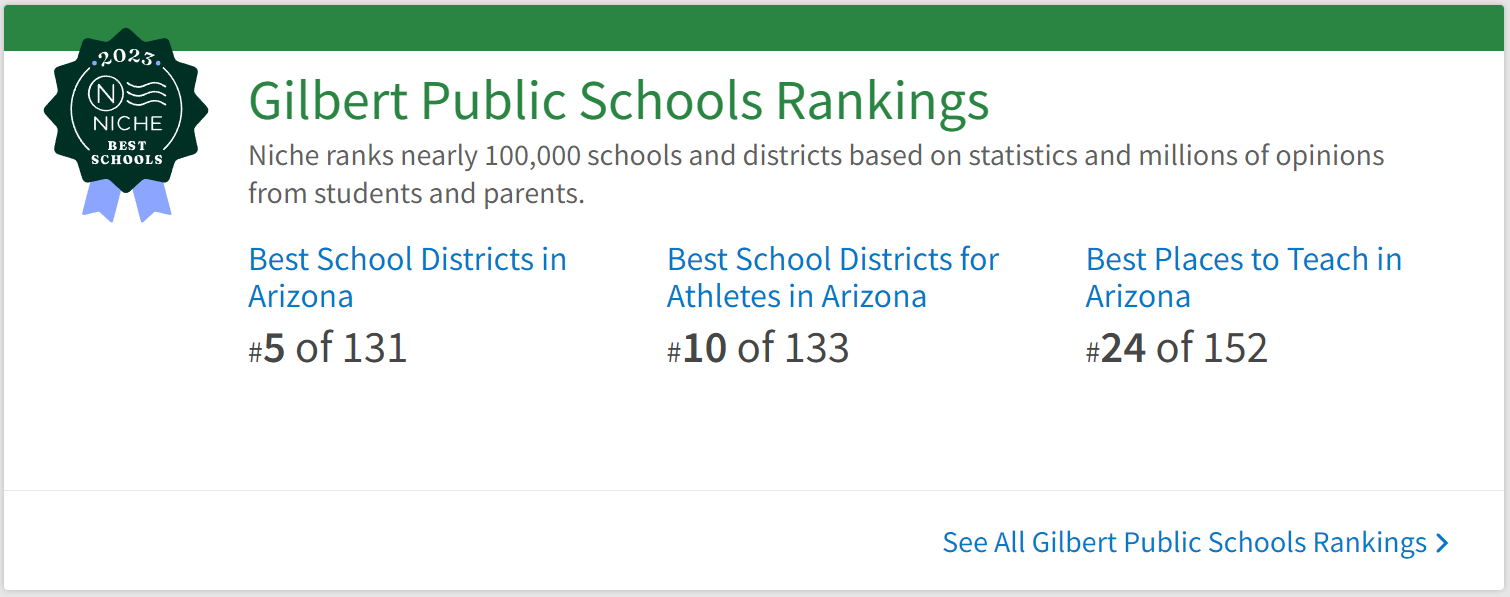The height and width of the screenshot is (597, 1510).
Task: Click the horizontal divider above See All
Action: pyautogui.click(x=755, y=490)
